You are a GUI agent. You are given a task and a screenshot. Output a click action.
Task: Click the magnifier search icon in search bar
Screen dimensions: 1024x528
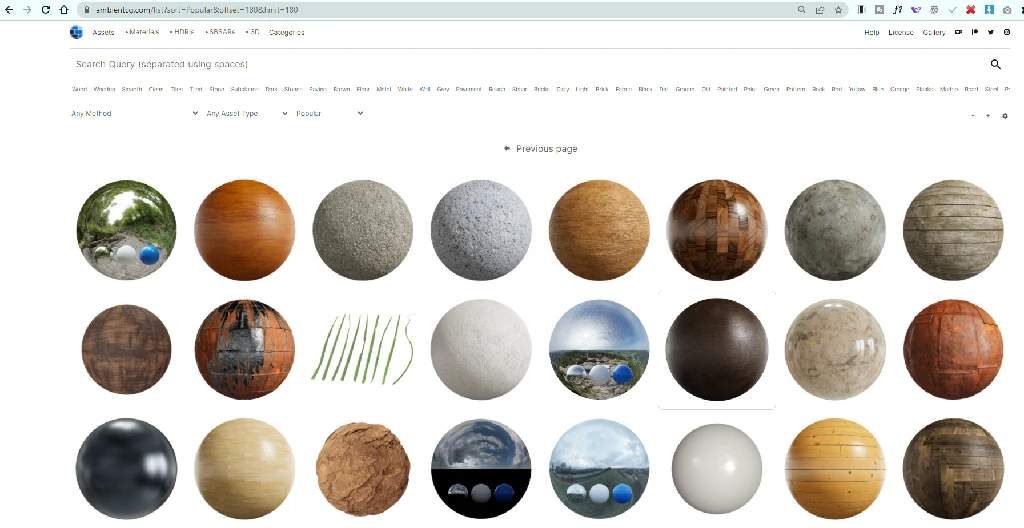(995, 64)
